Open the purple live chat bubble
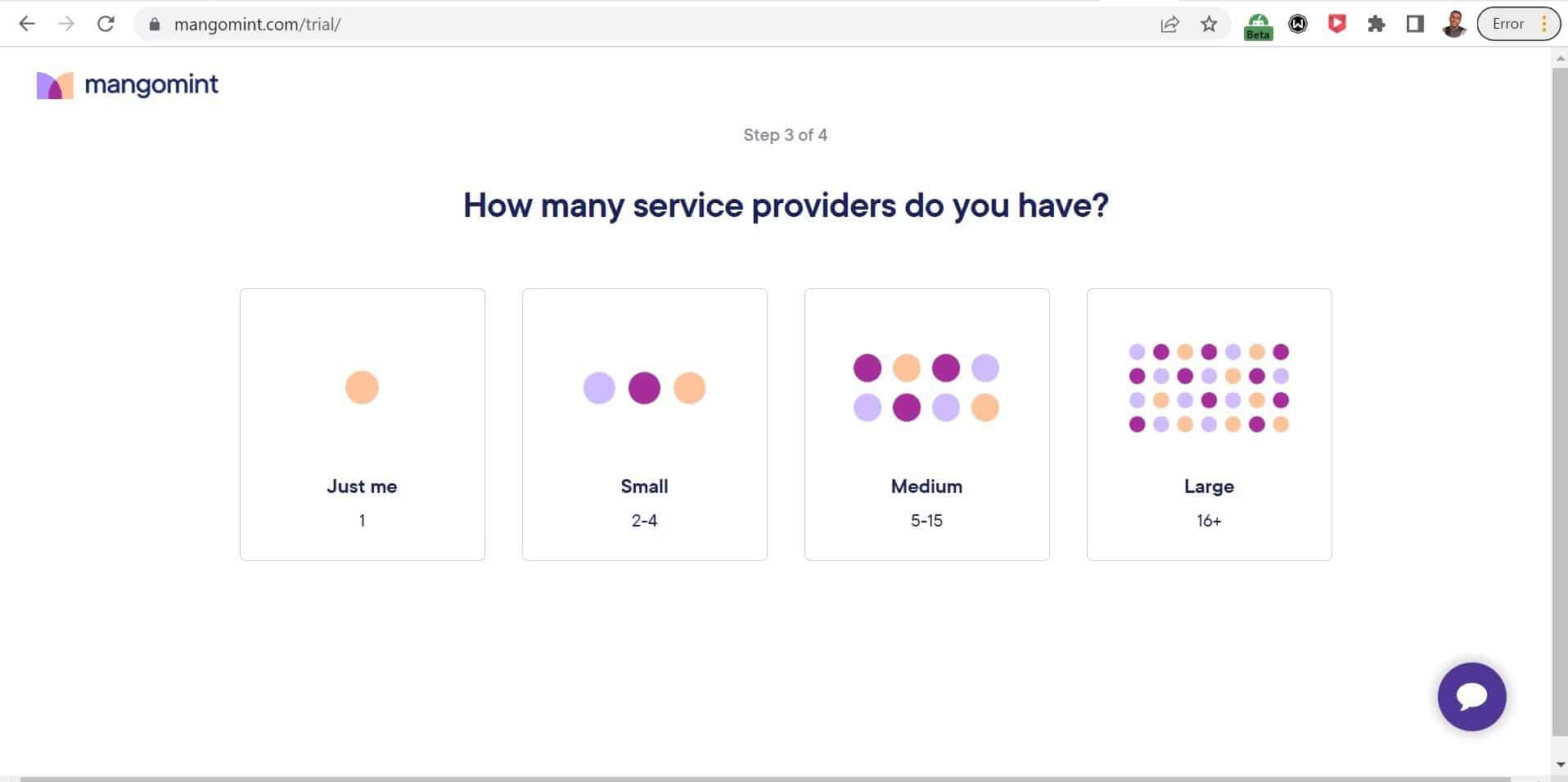 [x=1471, y=697]
